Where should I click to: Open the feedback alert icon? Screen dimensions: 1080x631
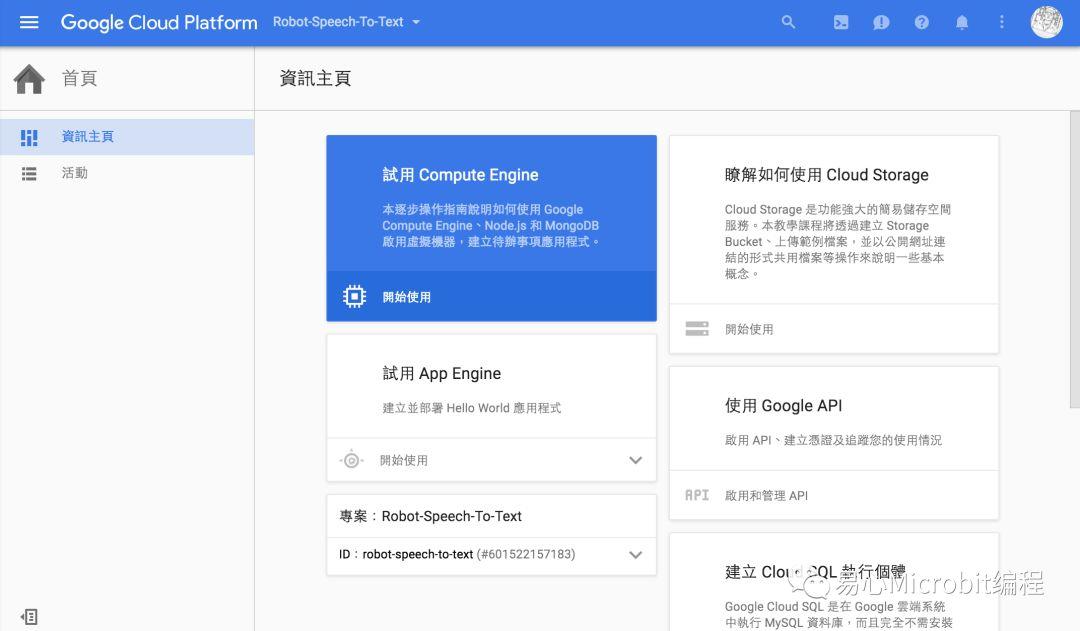[881, 23]
